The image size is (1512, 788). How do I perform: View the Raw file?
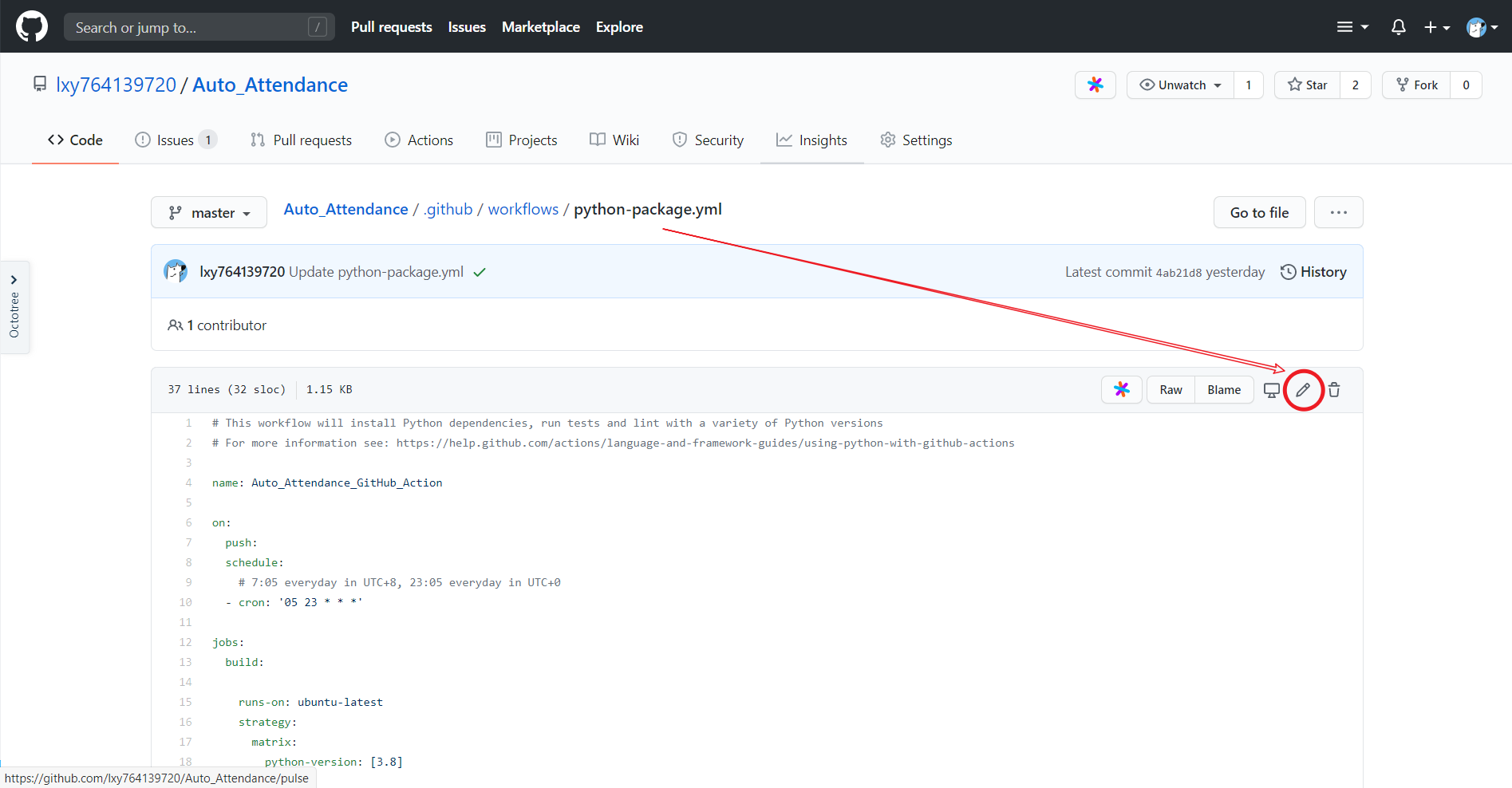(1171, 390)
